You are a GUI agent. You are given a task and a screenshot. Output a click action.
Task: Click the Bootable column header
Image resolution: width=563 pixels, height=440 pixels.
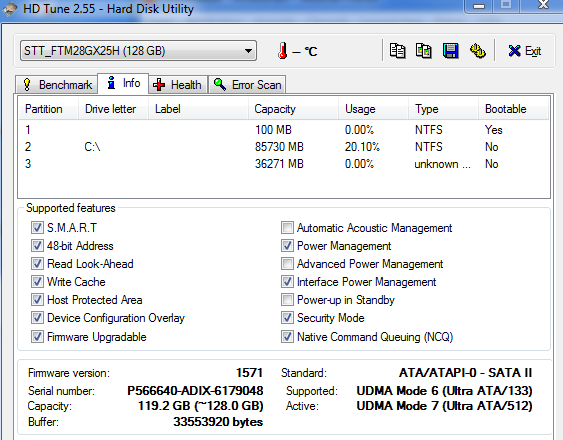(x=513, y=109)
